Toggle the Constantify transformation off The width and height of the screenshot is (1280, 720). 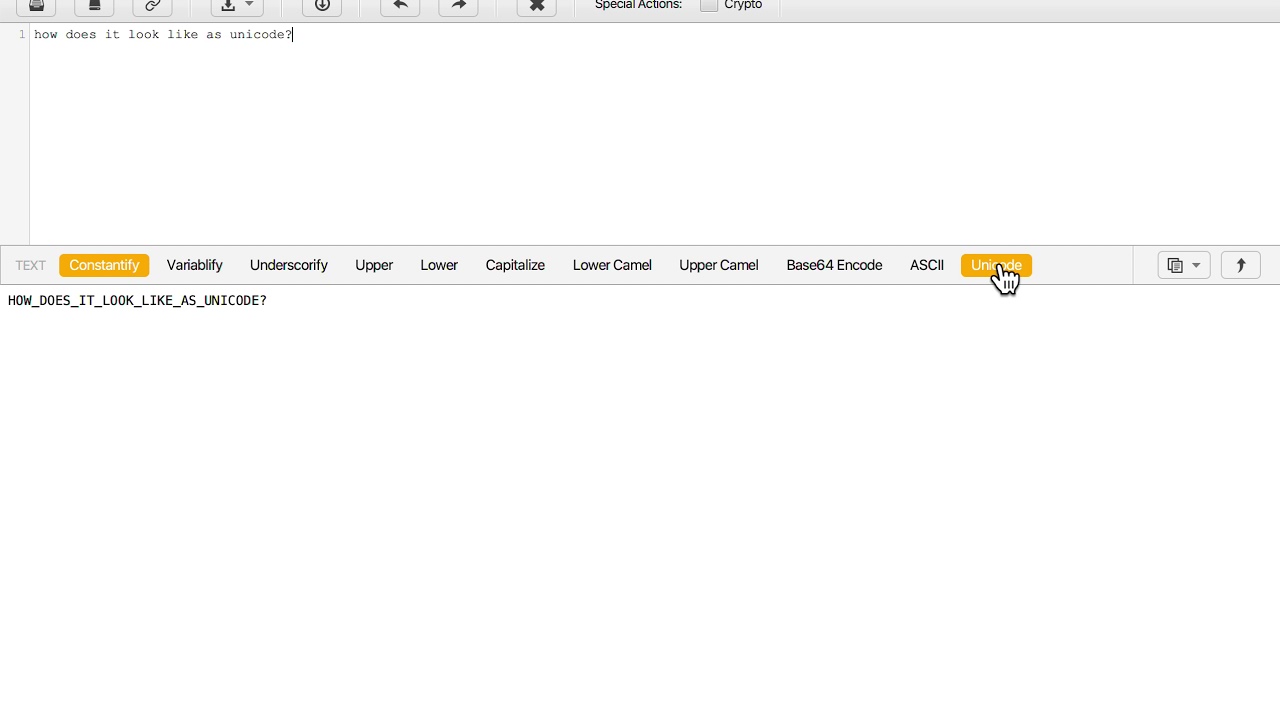tap(104, 265)
